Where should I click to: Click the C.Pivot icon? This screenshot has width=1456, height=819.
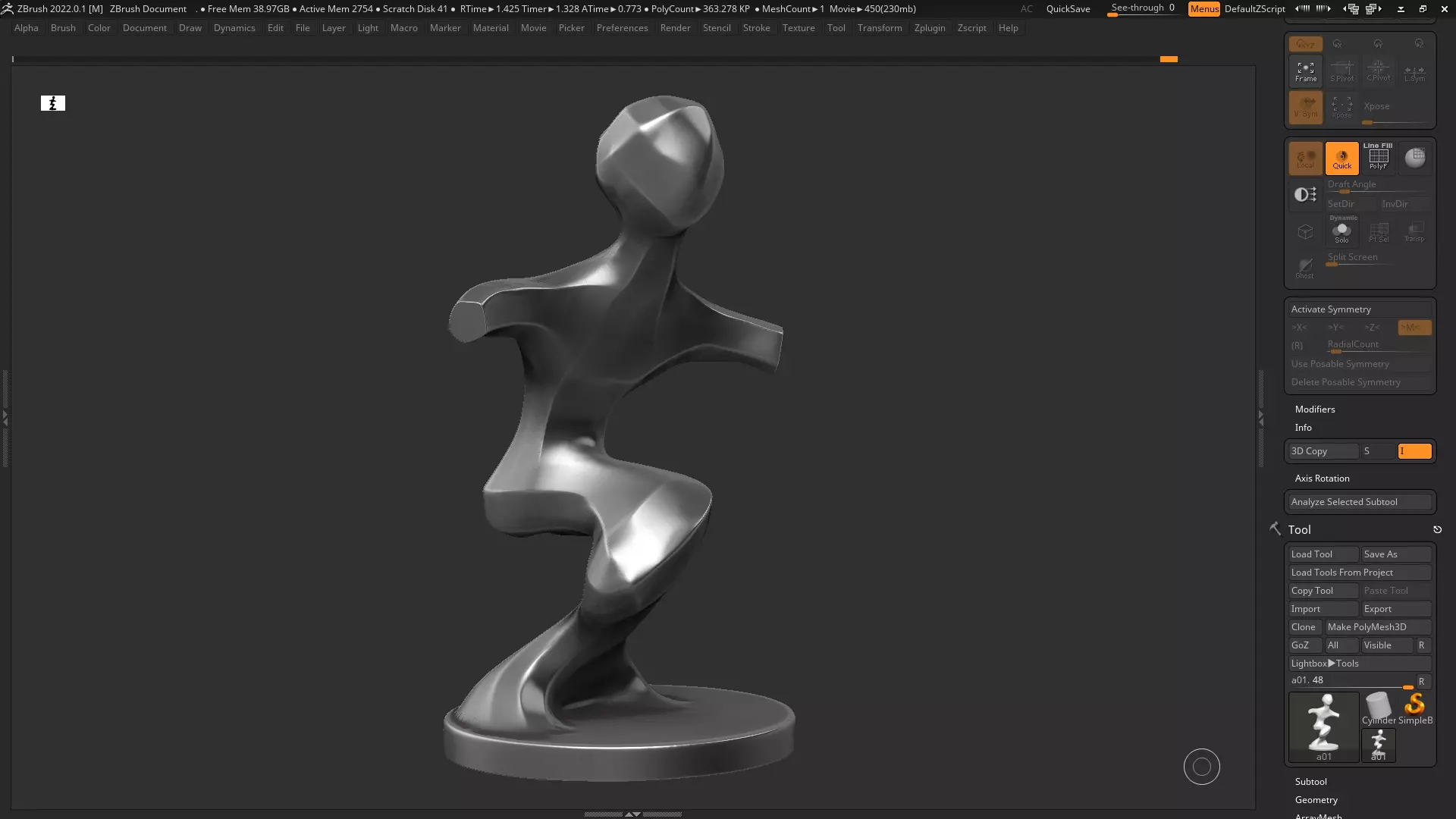click(x=1379, y=71)
